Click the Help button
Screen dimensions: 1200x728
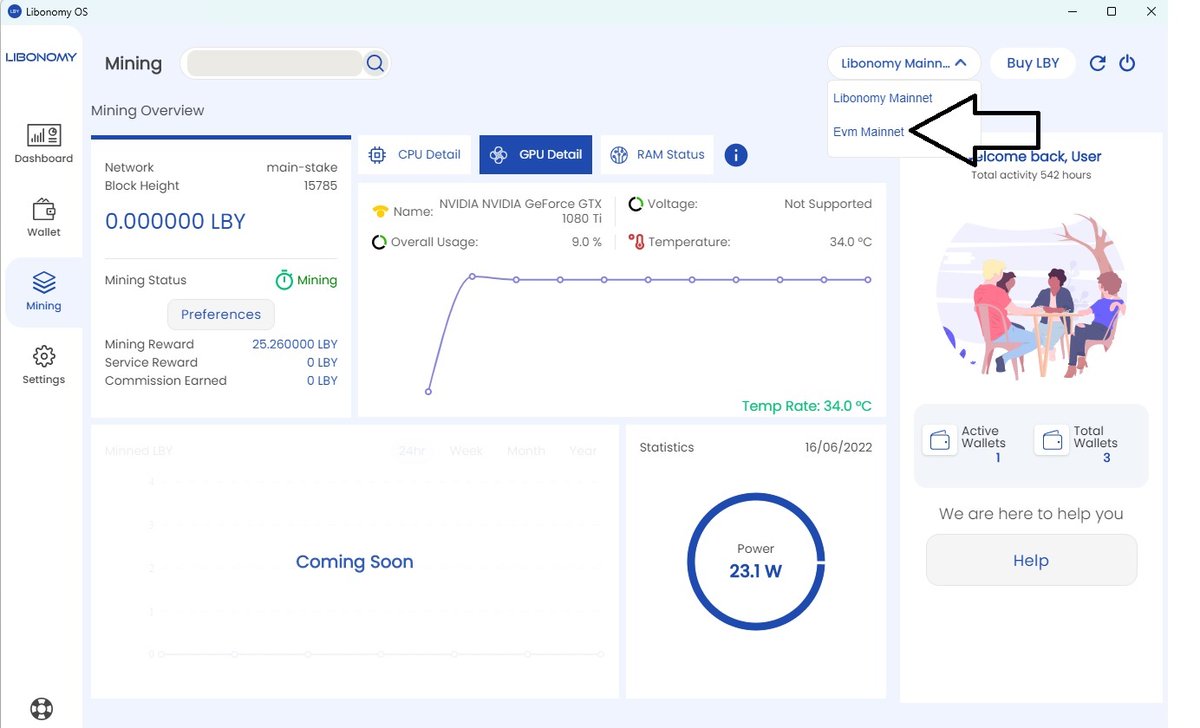pos(1031,560)
